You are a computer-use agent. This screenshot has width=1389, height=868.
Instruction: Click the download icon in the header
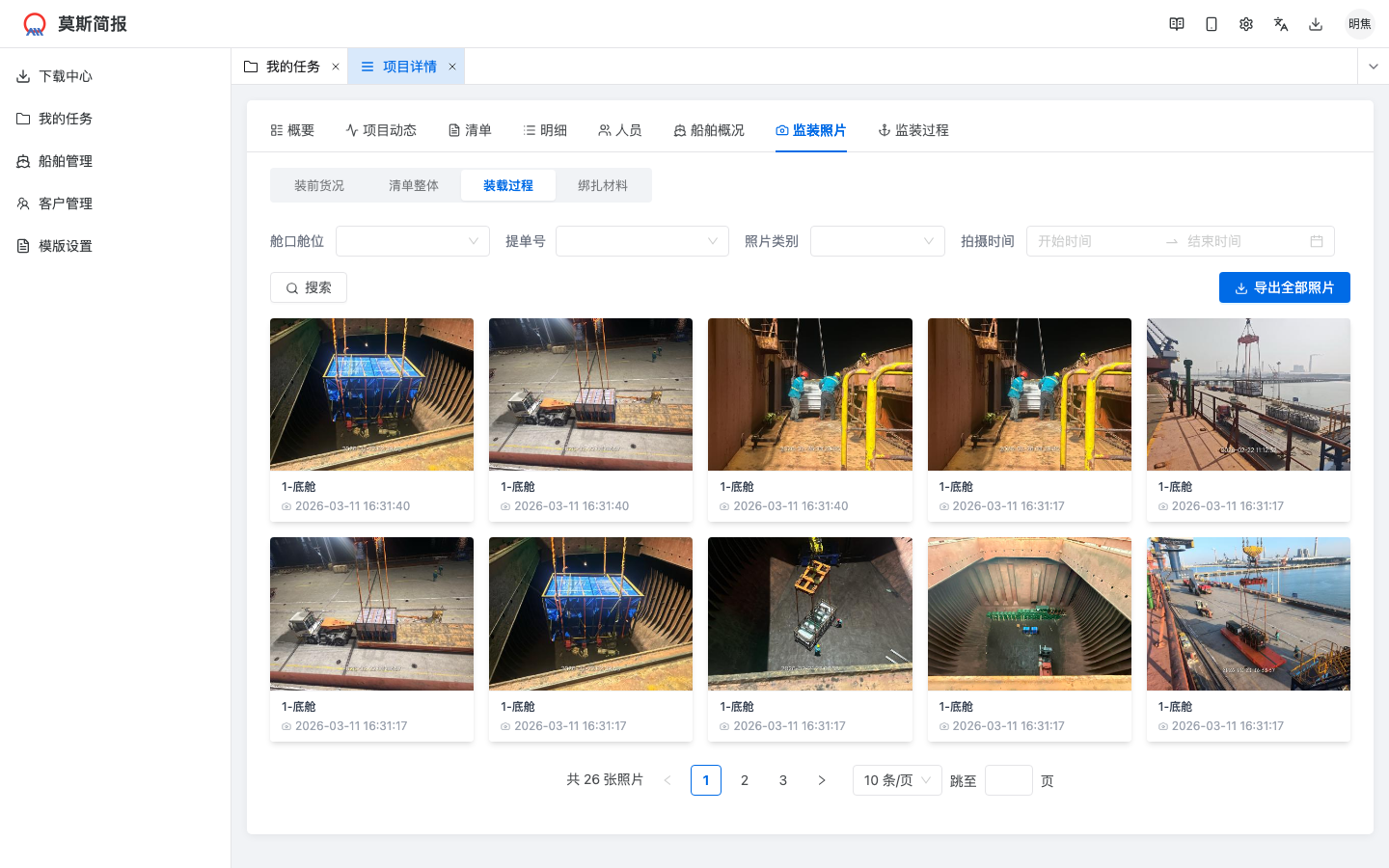(1316, 23)
